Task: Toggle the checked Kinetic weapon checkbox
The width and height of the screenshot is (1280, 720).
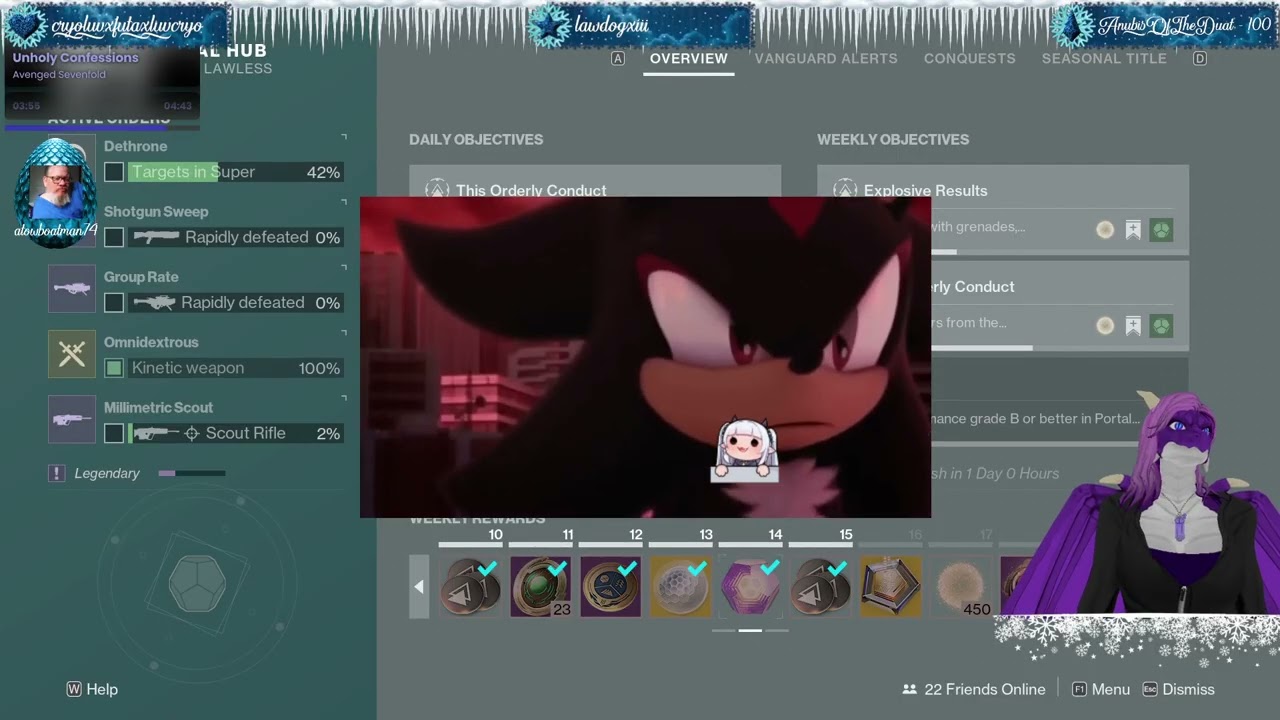Action: click(x=114, y=368)
